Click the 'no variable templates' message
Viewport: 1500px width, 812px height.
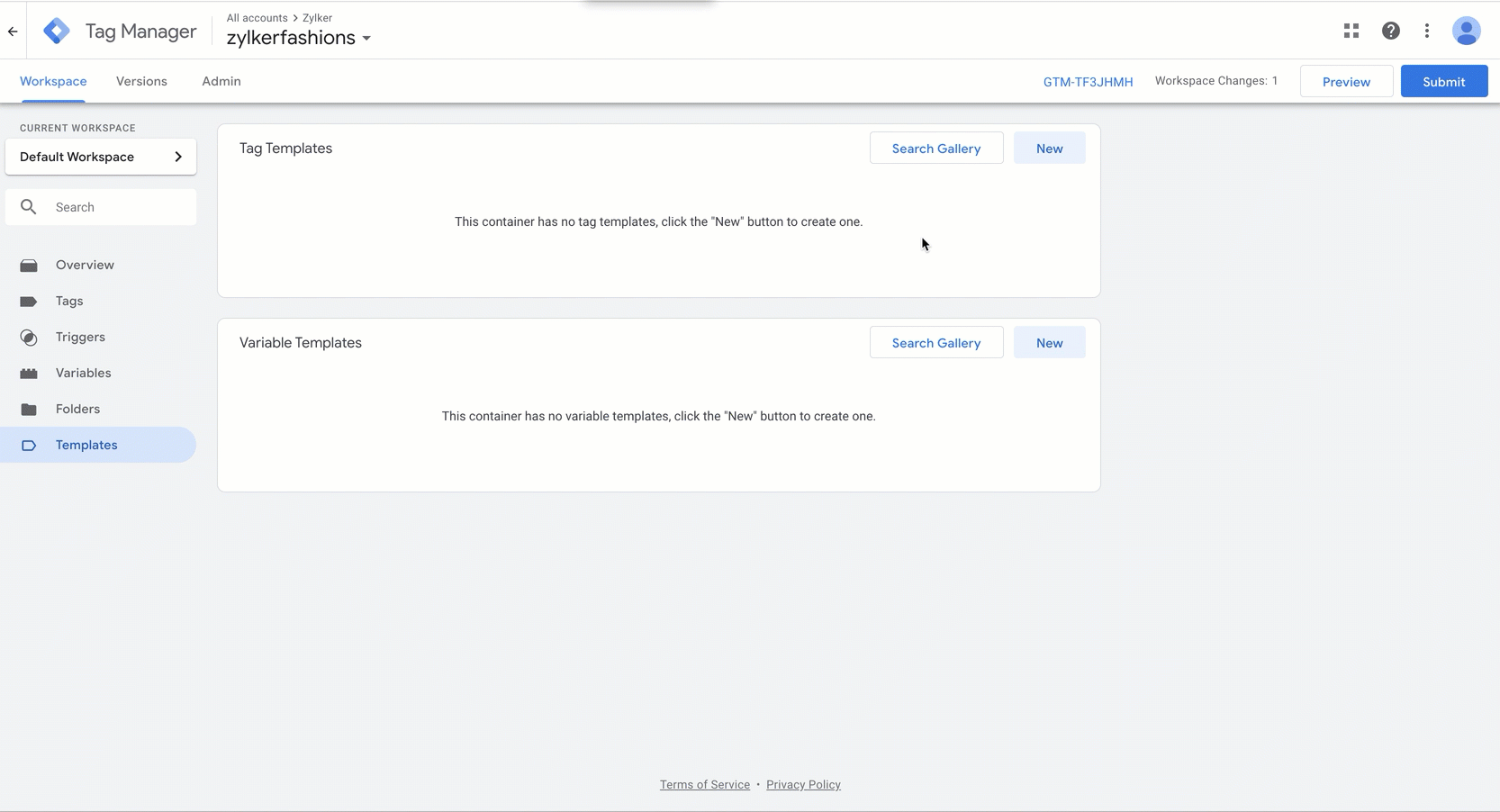click(658, 416)
